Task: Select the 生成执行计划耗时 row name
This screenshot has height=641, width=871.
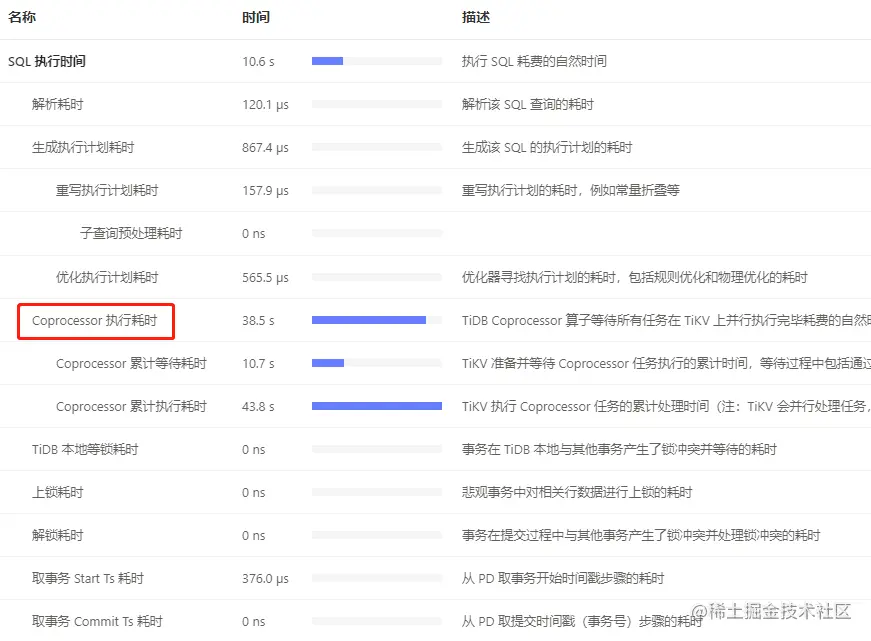Action: point(83,147)
